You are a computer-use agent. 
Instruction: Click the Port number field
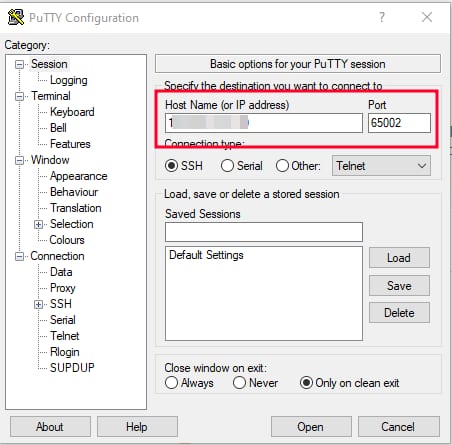(399, 123)
